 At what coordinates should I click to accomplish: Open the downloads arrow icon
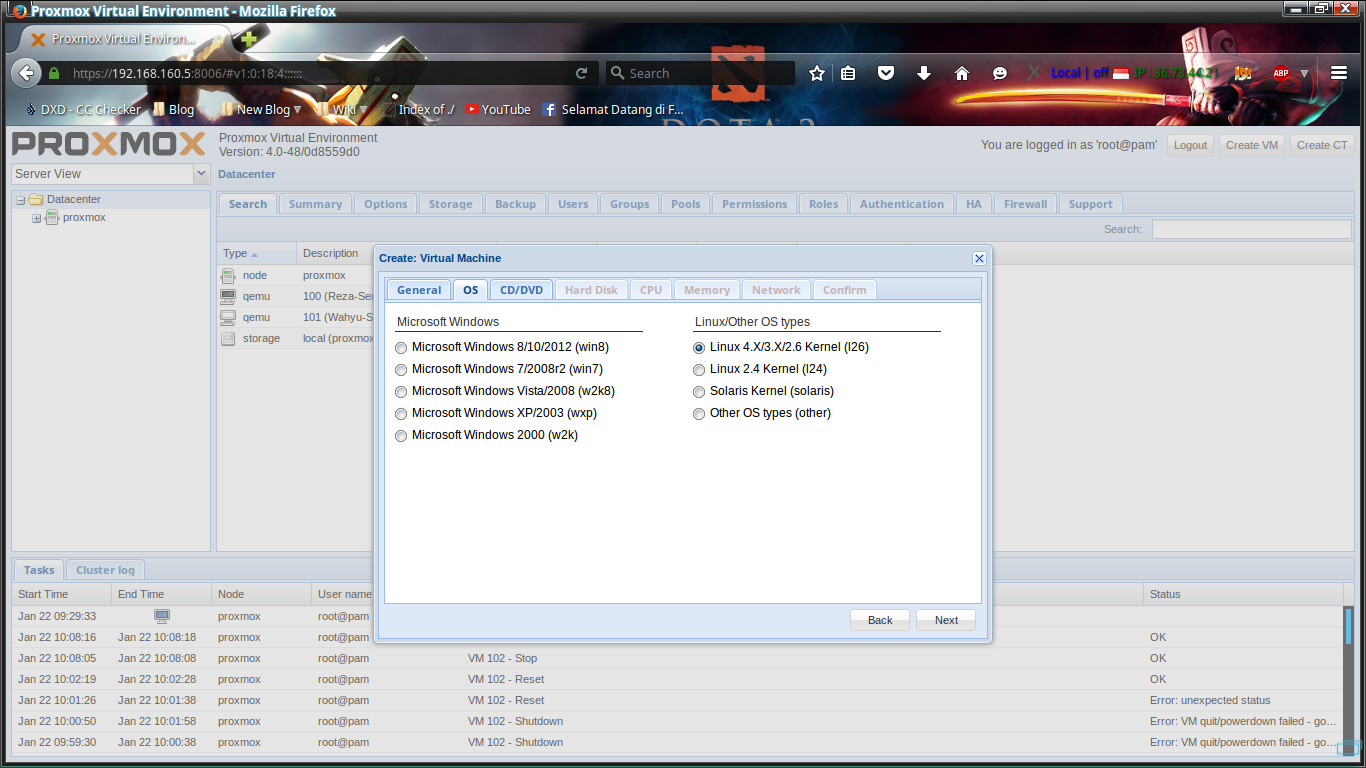click(924, 73)
